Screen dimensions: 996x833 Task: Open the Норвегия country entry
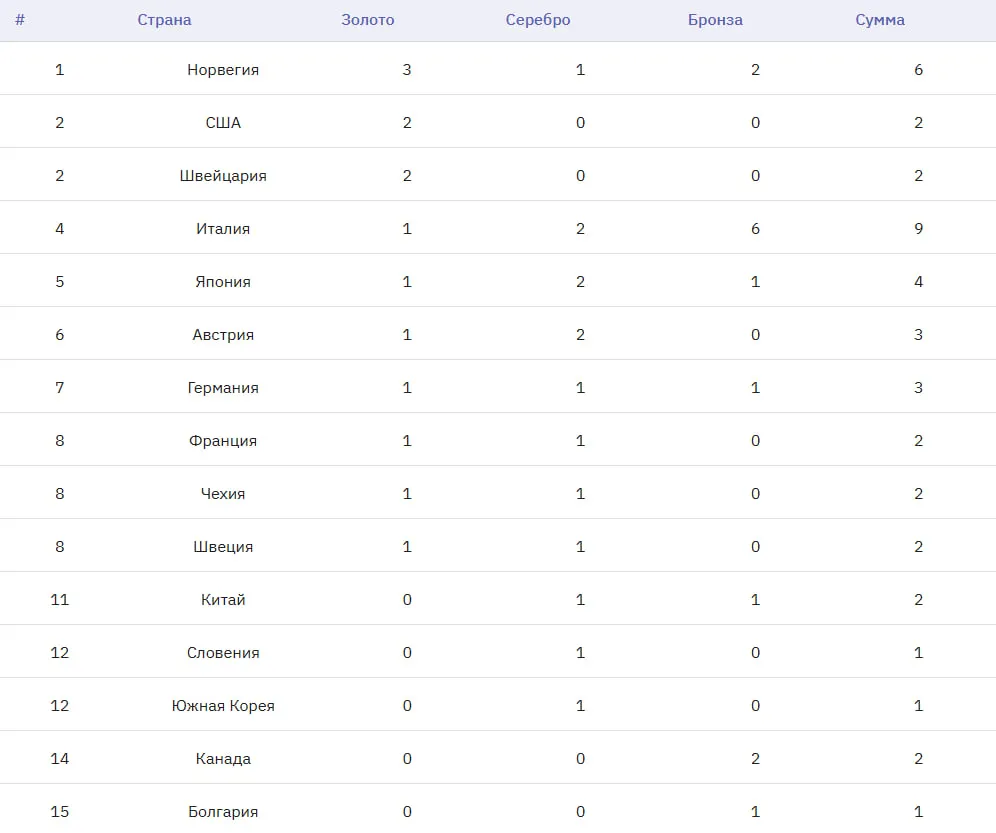click(x=223, y=70)
